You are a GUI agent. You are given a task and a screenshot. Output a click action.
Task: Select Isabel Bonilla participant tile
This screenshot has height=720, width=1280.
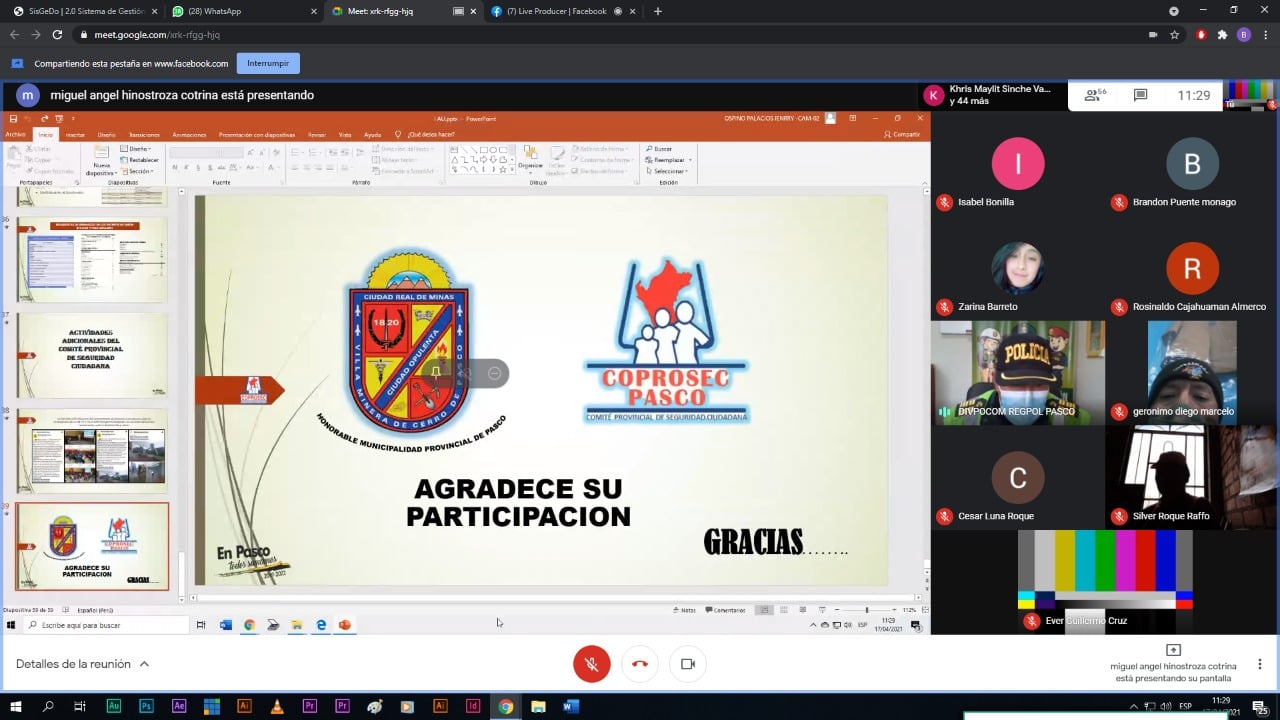[1018, 164]
